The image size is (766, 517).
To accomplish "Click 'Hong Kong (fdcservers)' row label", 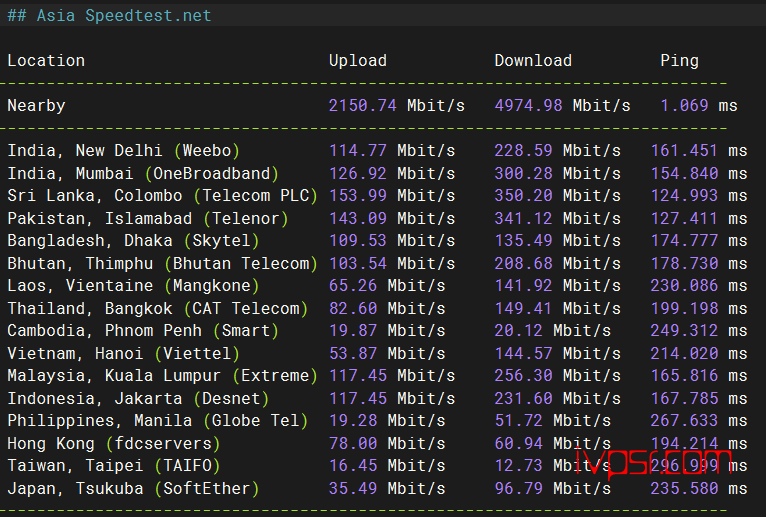I will tap(114, 444).
